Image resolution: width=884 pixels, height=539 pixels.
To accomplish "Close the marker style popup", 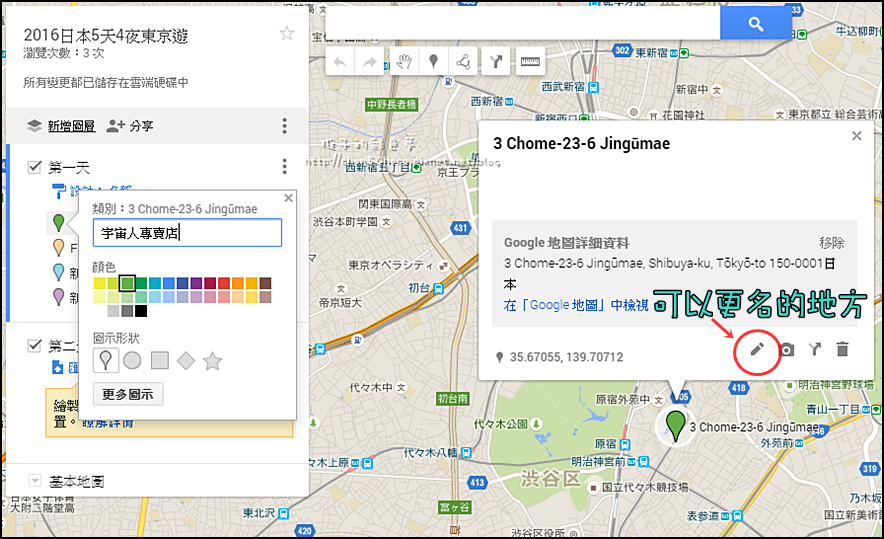I will [x=289, y=198].
